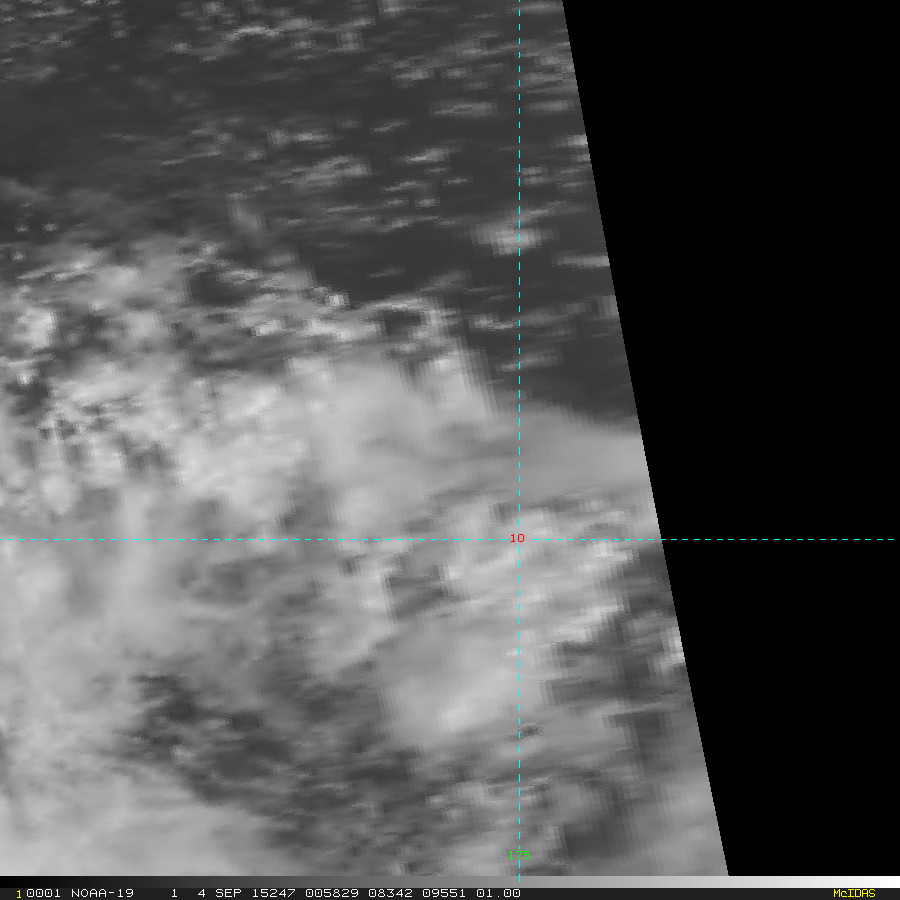Click the 005829 image time value

click(332, 893)
